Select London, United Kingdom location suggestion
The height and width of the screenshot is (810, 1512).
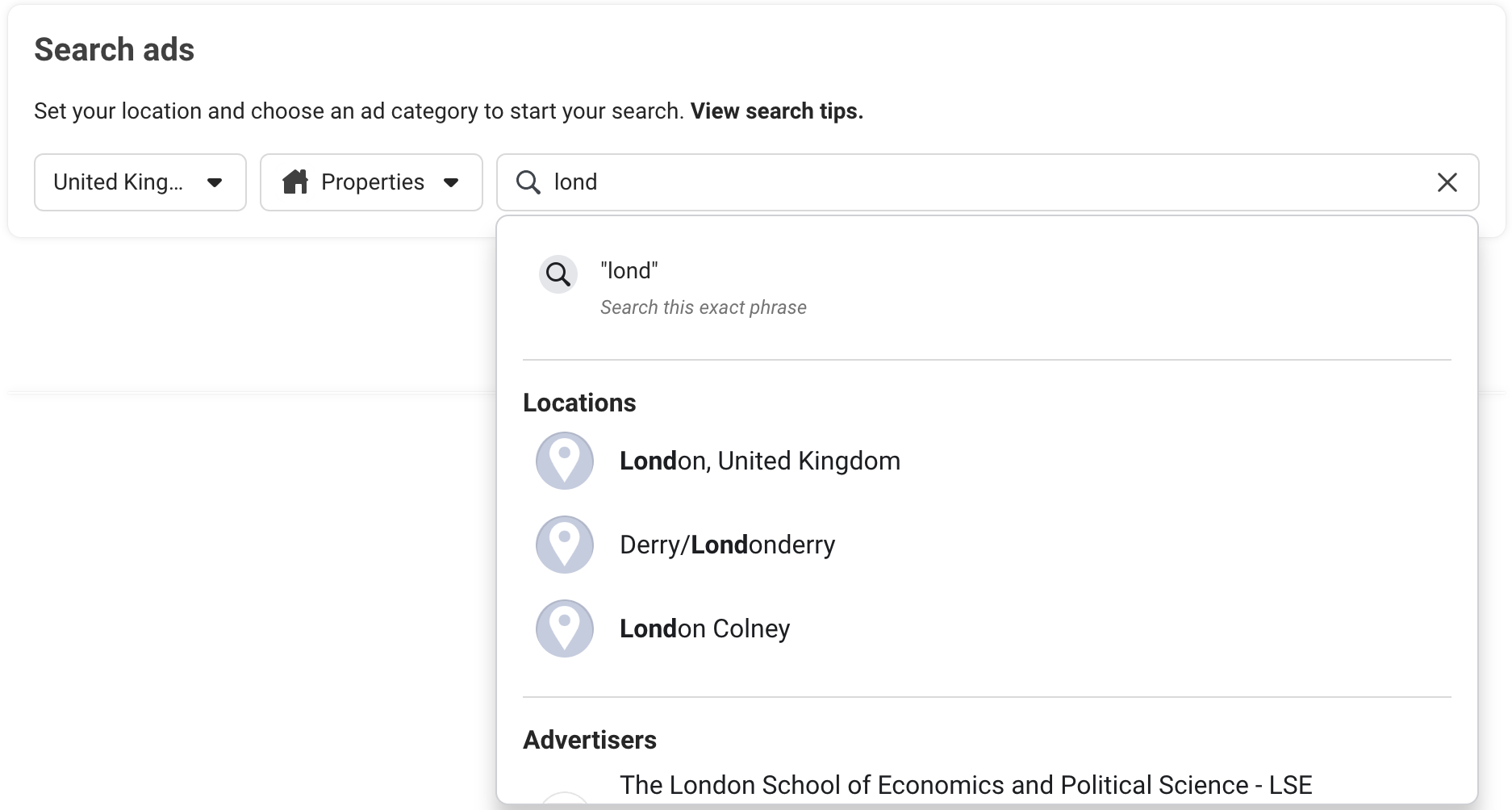point(987,461)
